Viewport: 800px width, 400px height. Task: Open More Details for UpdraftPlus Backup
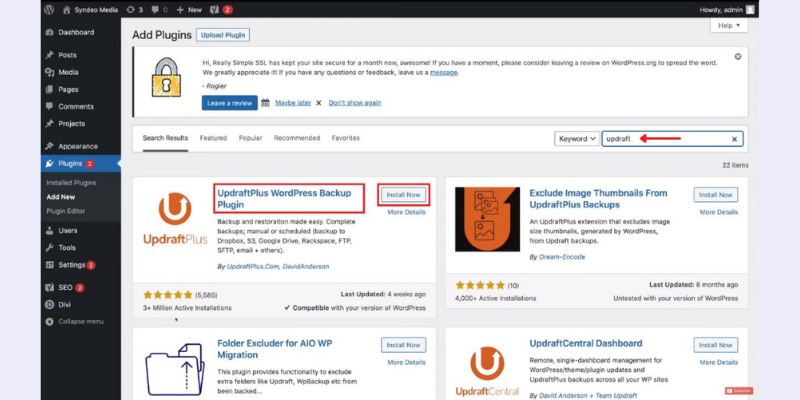406,212
